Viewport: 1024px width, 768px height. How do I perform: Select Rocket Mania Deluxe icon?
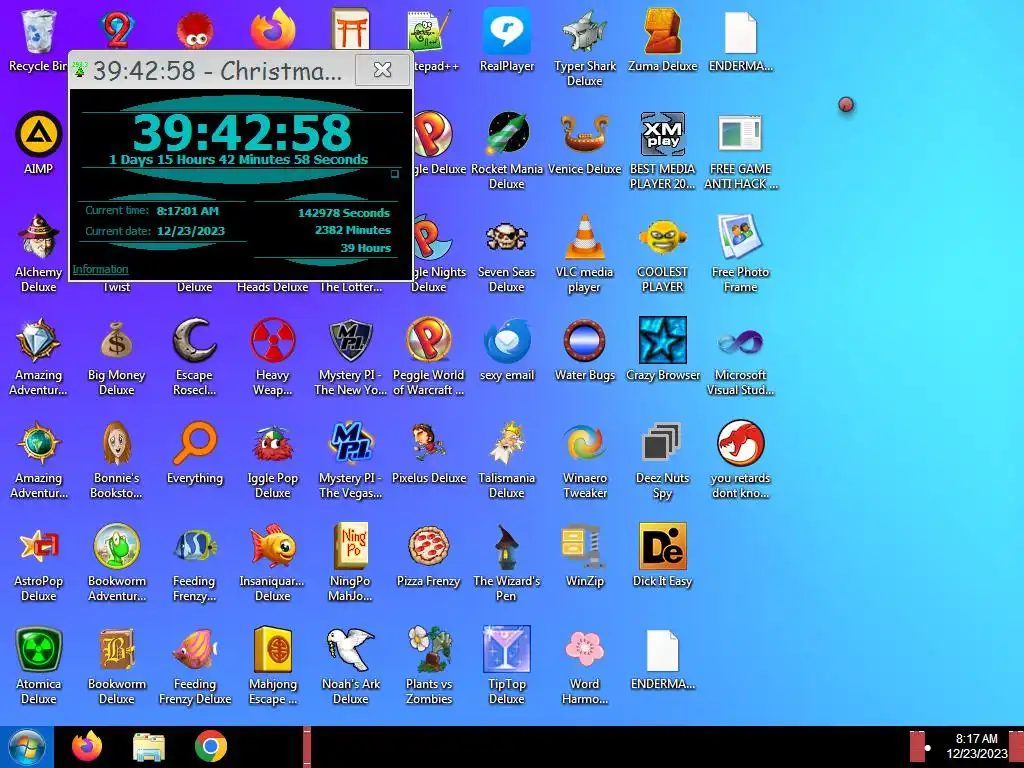(507, 135)
